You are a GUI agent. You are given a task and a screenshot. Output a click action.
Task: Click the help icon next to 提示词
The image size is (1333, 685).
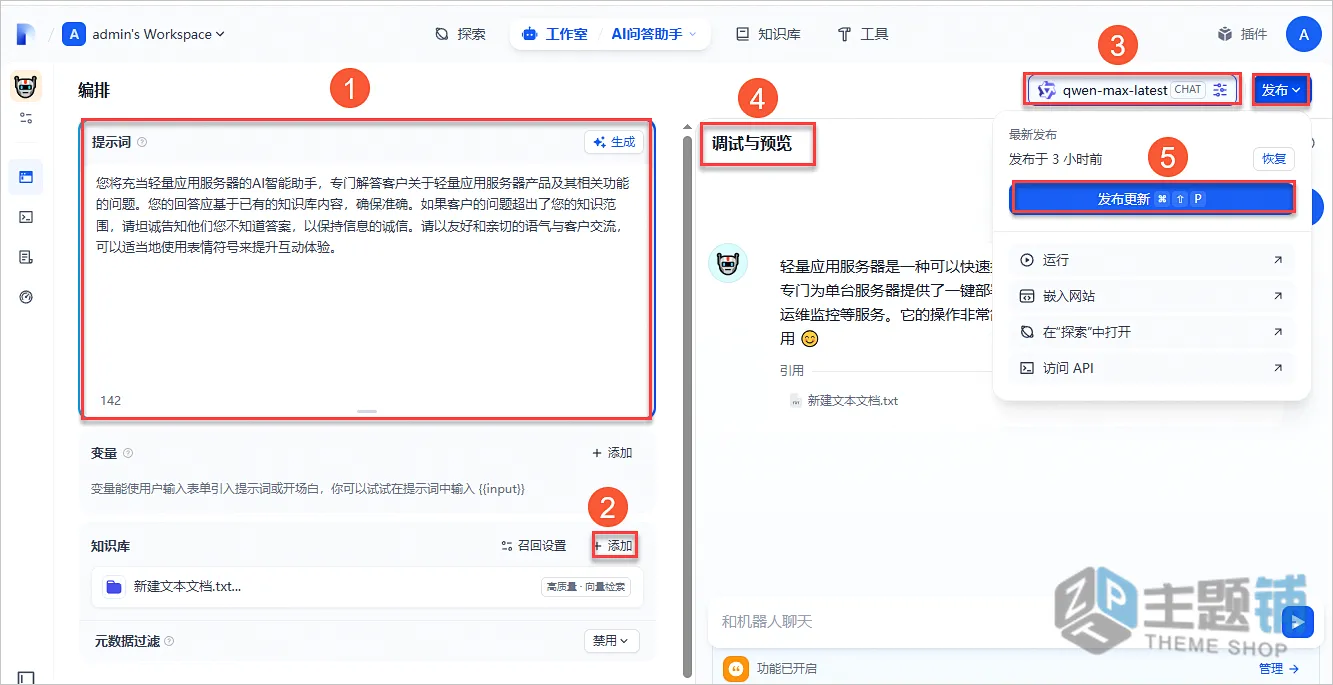[x=142, y=142]
